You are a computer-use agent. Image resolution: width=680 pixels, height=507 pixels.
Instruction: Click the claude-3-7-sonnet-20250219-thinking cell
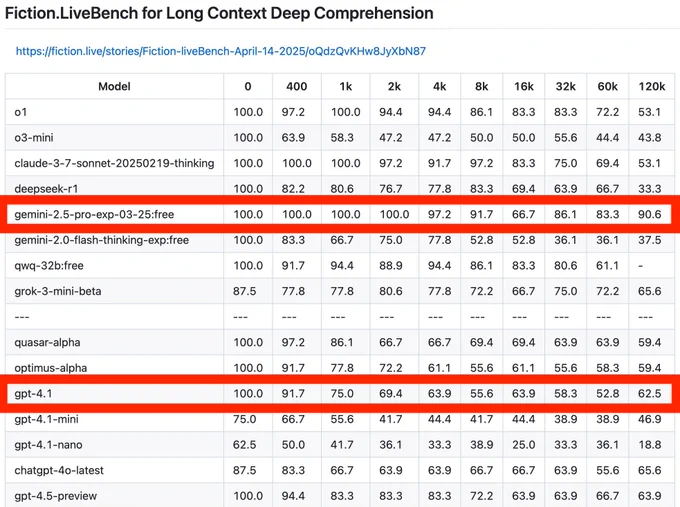(114, 163)
